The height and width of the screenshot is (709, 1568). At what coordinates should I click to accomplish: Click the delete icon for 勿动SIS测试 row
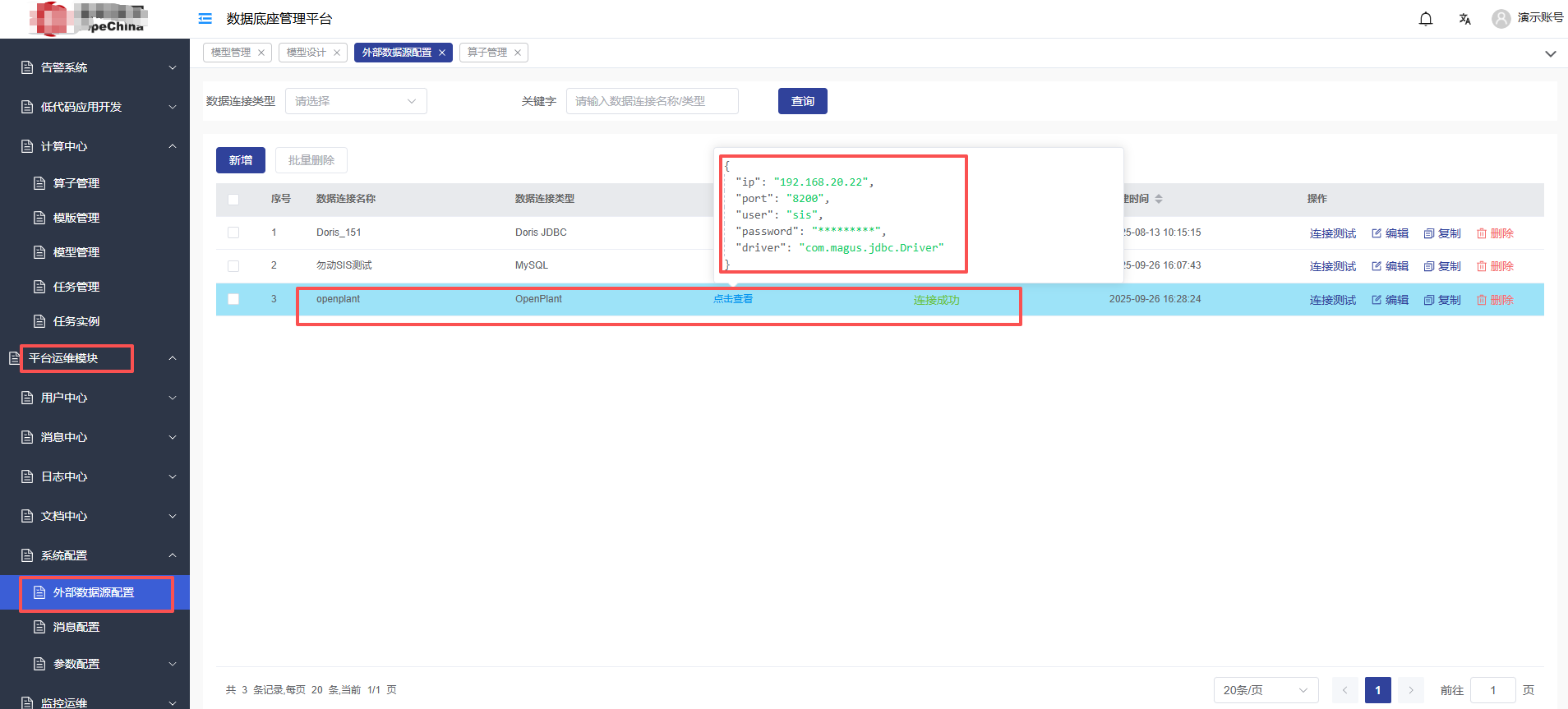coord(1482,266)
